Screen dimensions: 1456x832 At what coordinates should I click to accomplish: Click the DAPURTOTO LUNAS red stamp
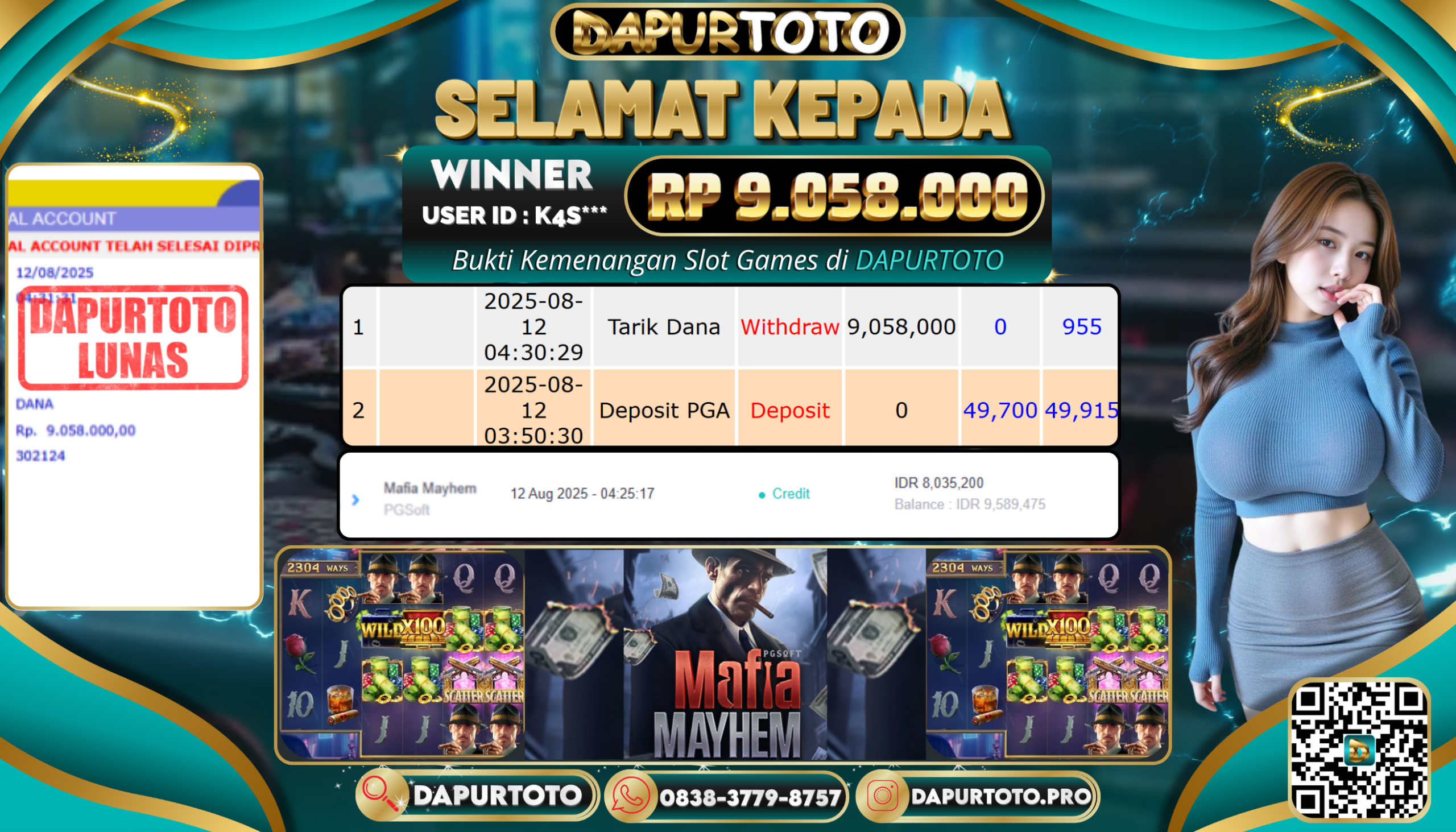pos(133,337)
